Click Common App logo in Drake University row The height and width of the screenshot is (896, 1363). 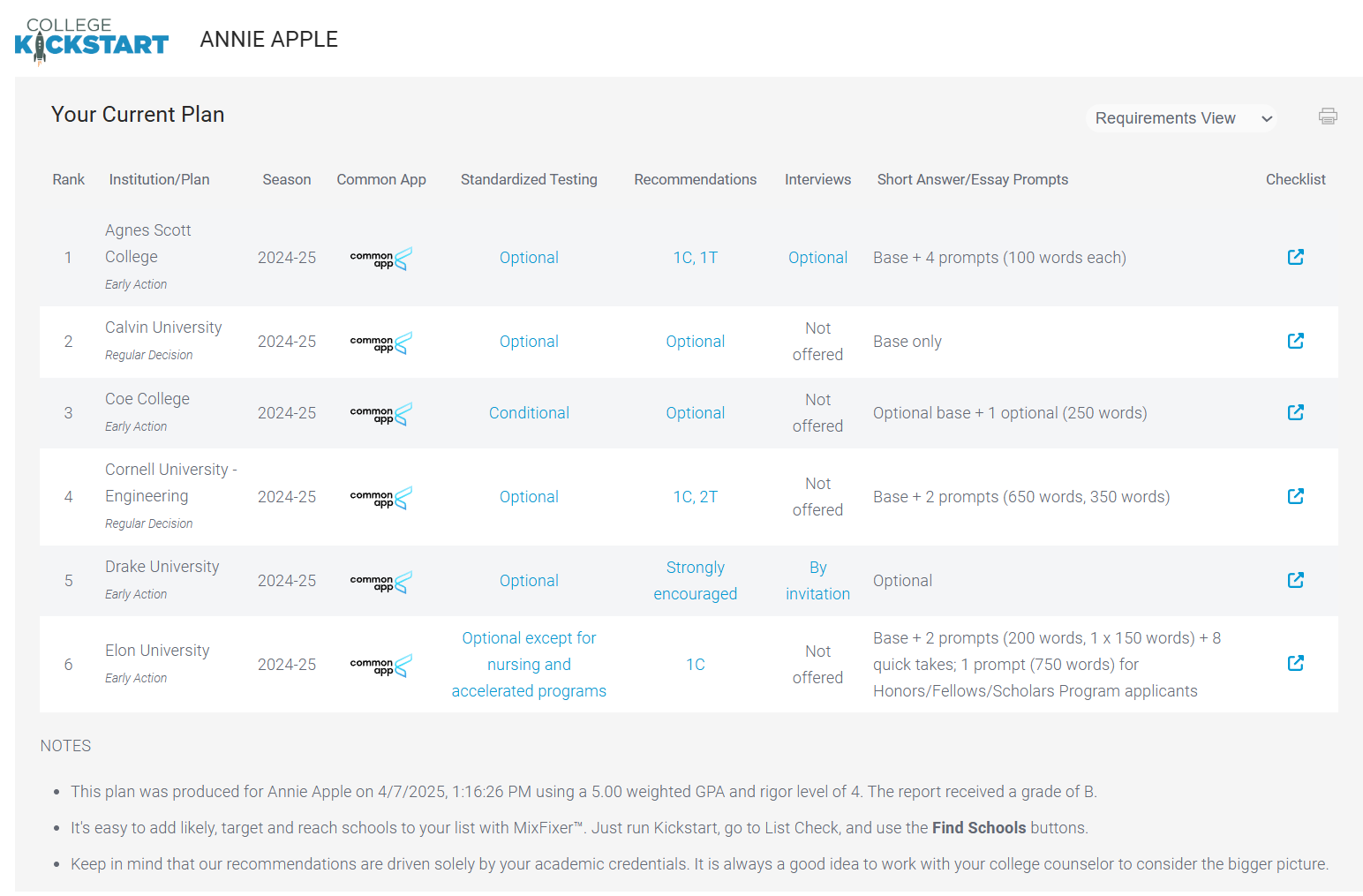point(381,582)
